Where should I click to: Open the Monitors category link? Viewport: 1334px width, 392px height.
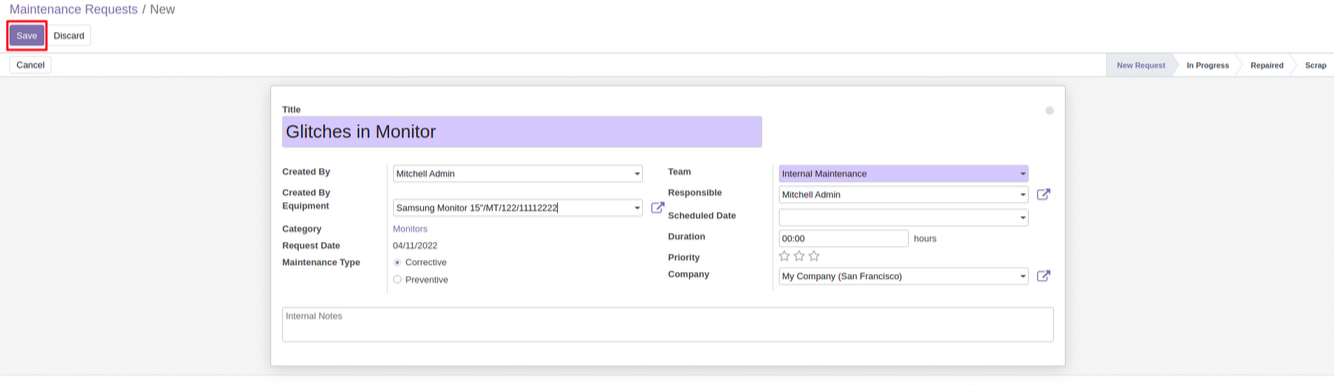[410, 229]
